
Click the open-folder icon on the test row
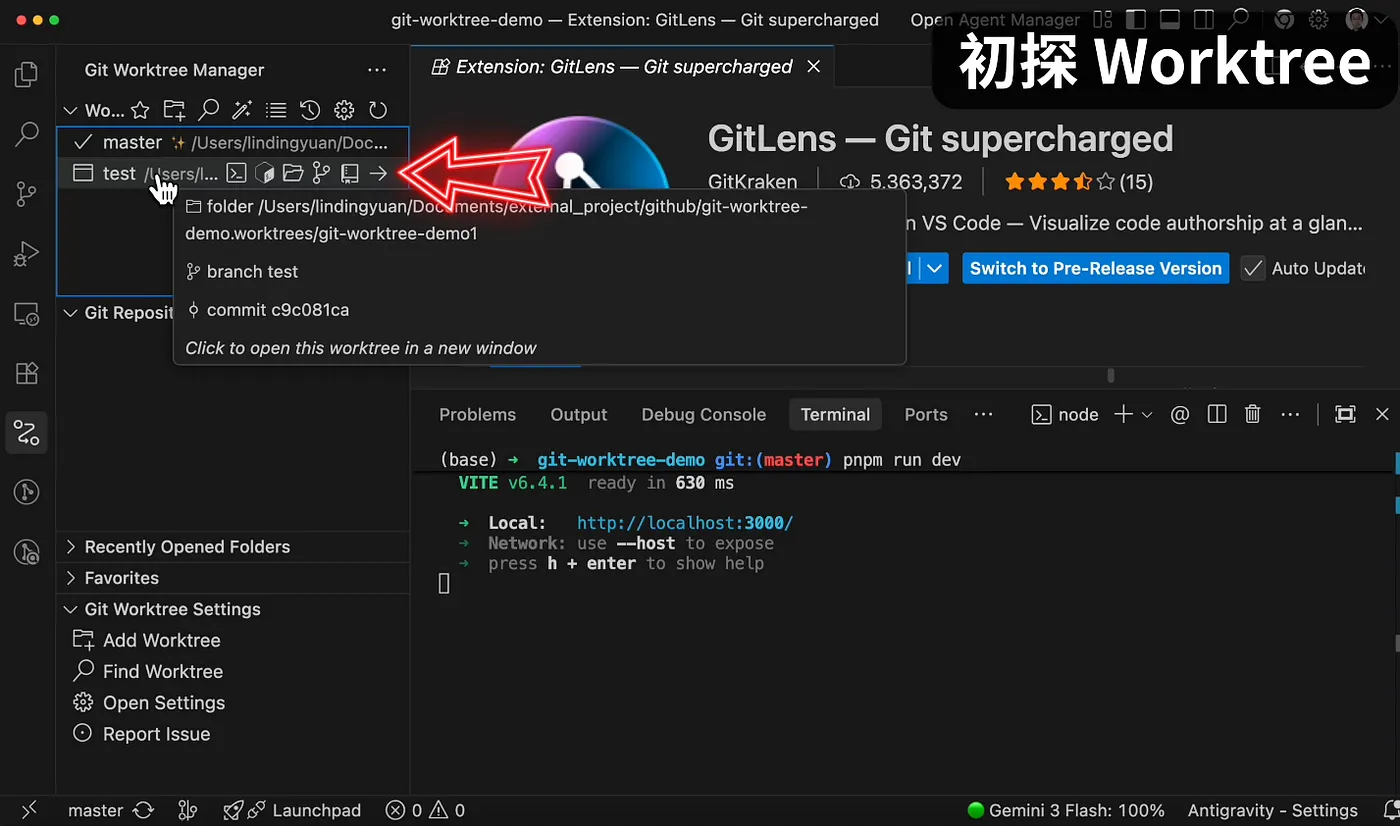(x=293, y=174)
